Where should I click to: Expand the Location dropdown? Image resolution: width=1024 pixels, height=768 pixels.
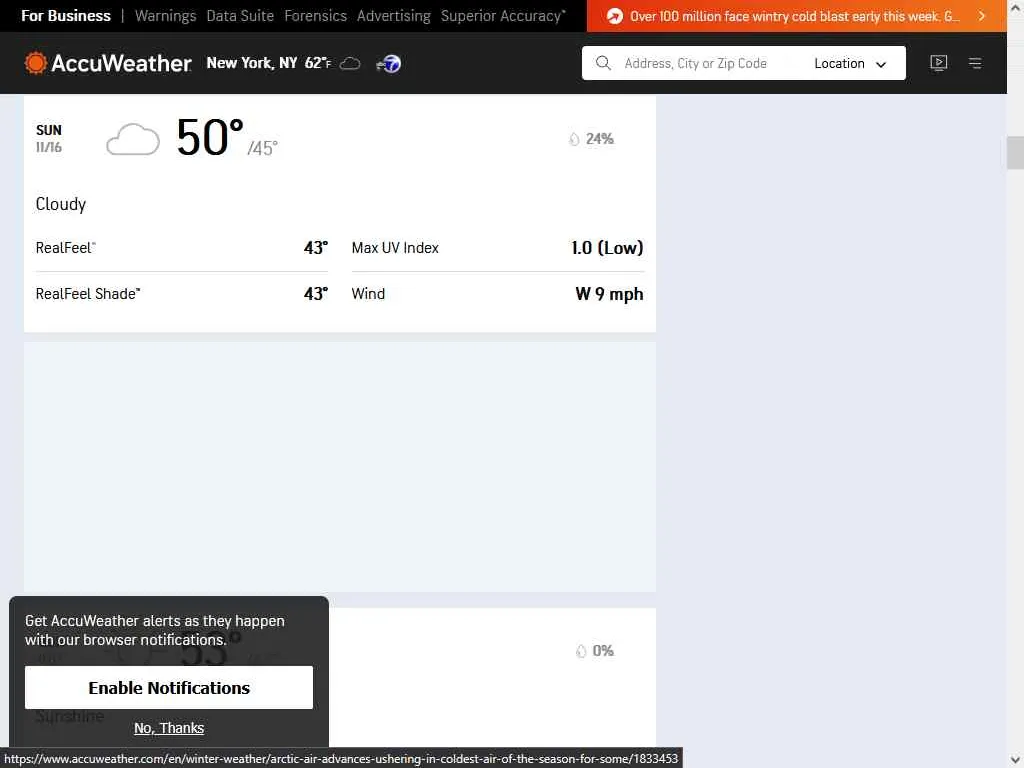tap(850, 63)
